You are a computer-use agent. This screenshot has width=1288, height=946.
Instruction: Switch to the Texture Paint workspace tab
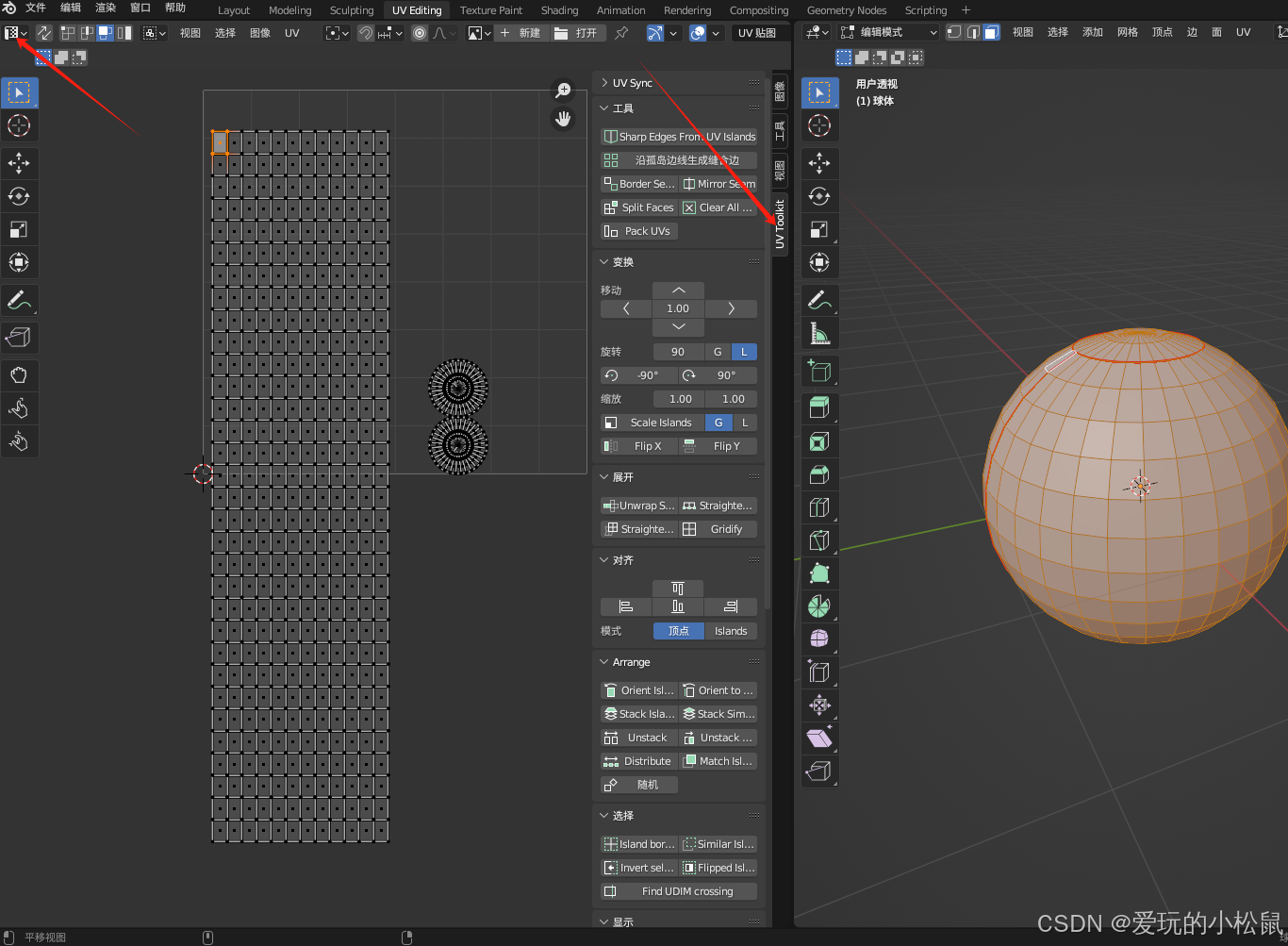pos(490,10)
